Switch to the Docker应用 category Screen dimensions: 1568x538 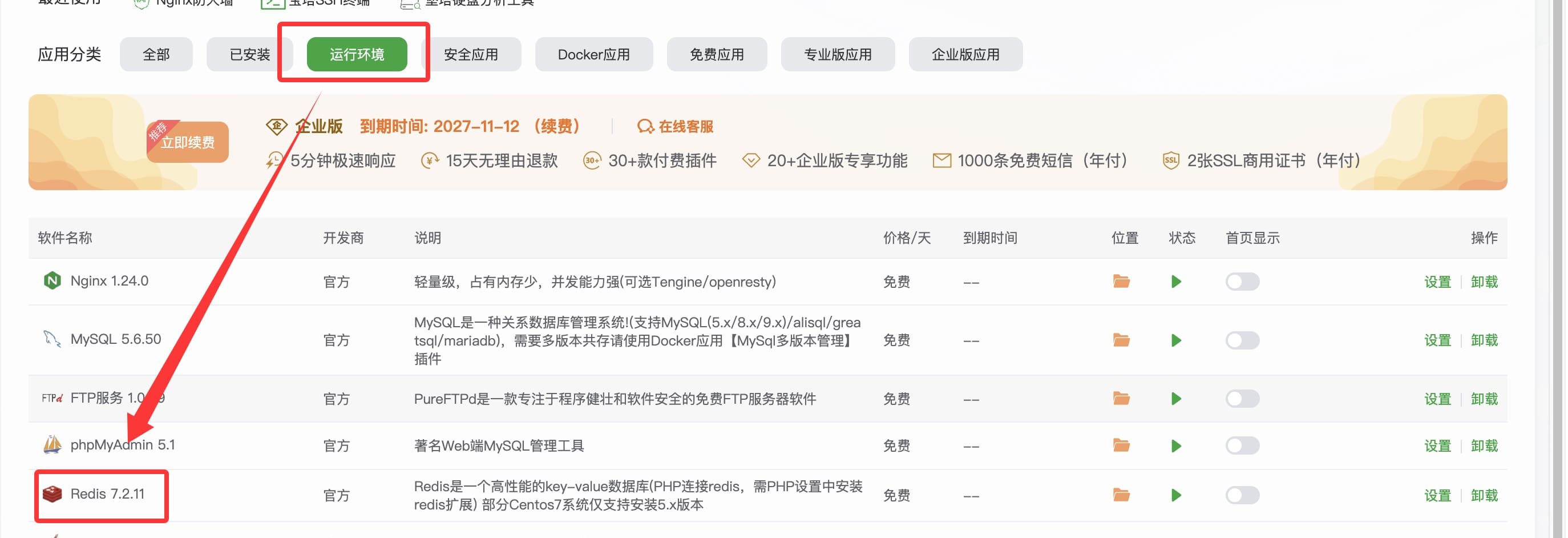pyautogui.click(x=593, y=55)
